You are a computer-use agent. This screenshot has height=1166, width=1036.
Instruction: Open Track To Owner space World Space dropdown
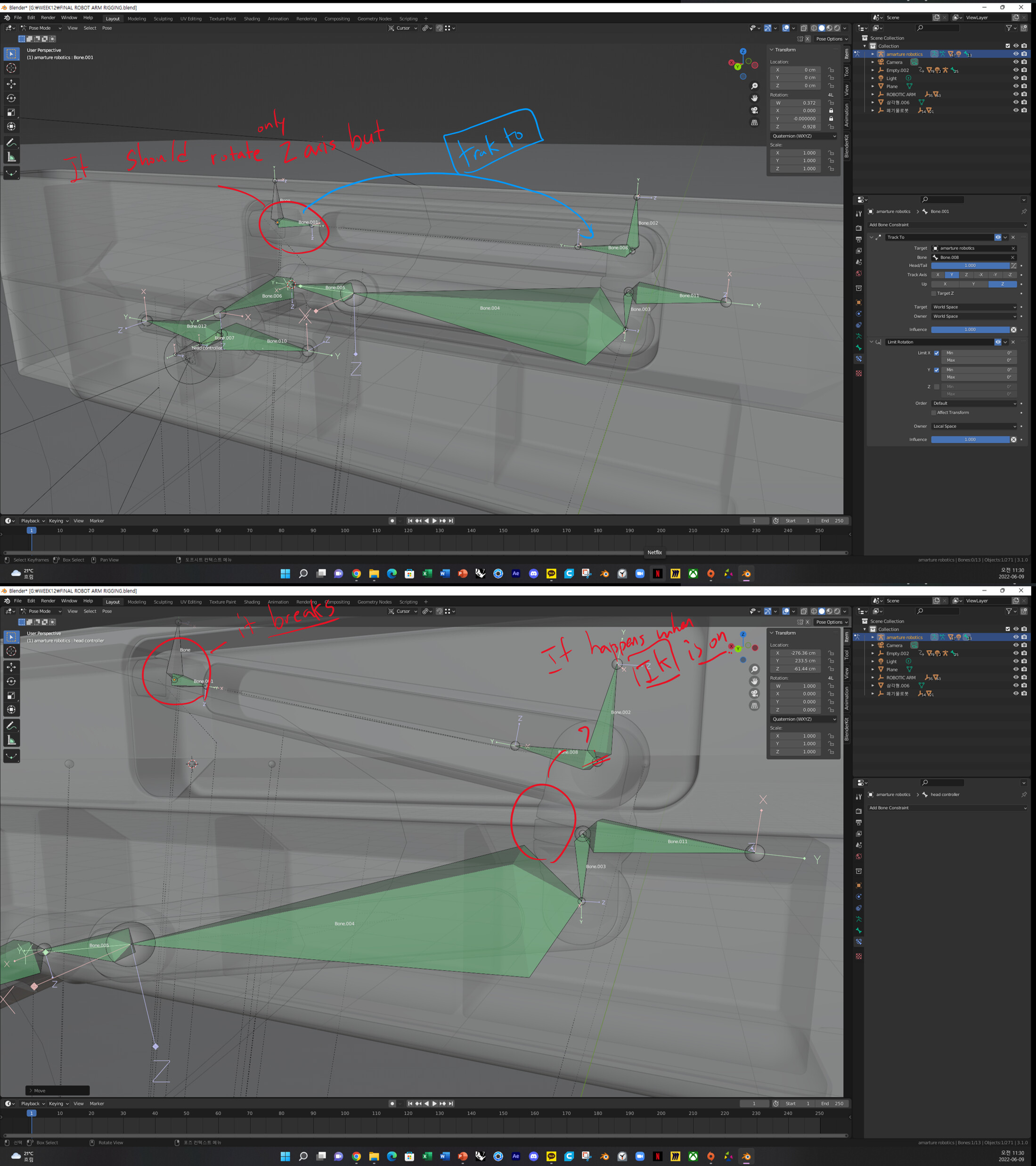[974, 316]
